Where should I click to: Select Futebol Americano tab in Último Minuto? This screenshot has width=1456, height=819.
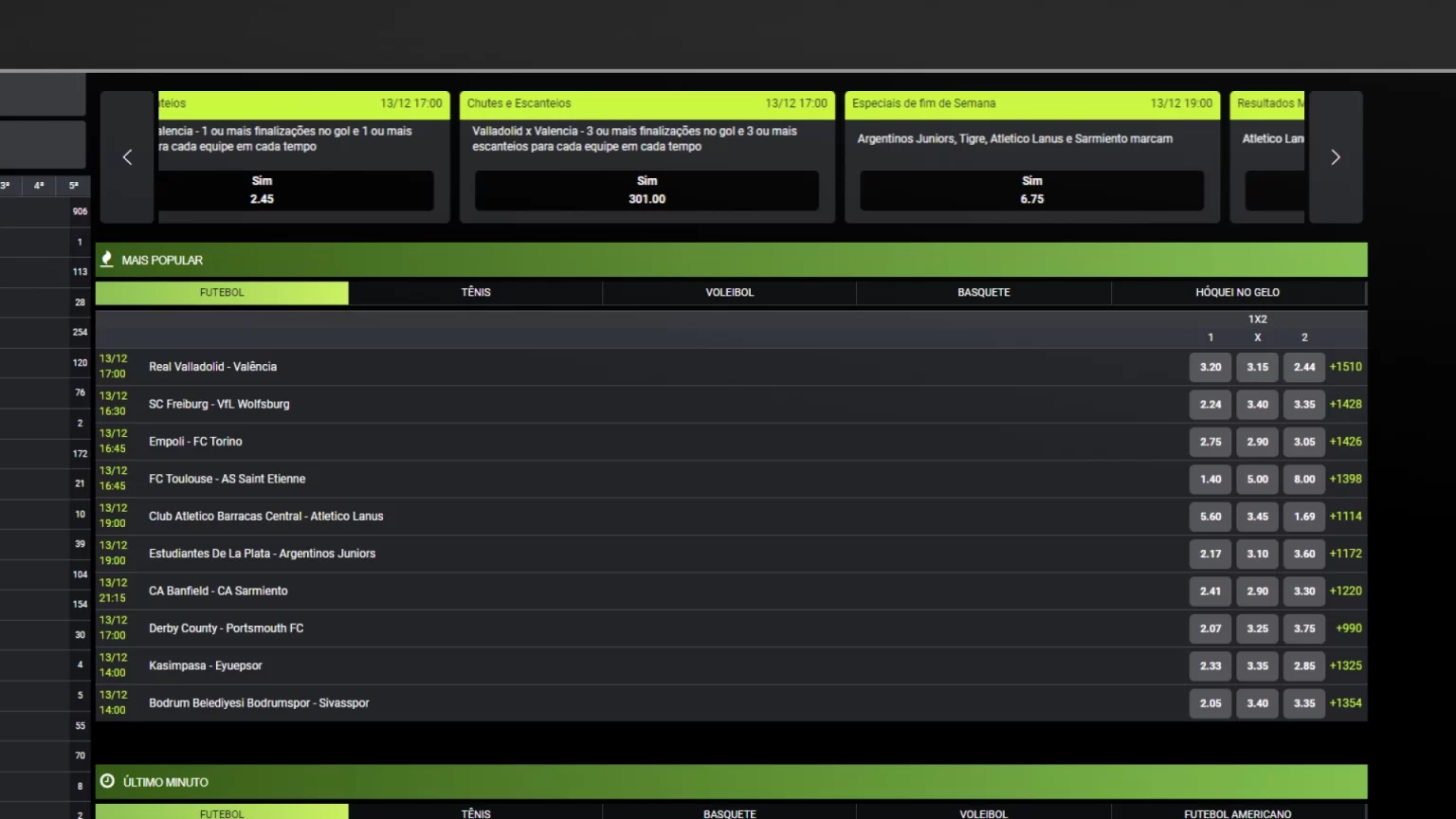click(1237, 813)
